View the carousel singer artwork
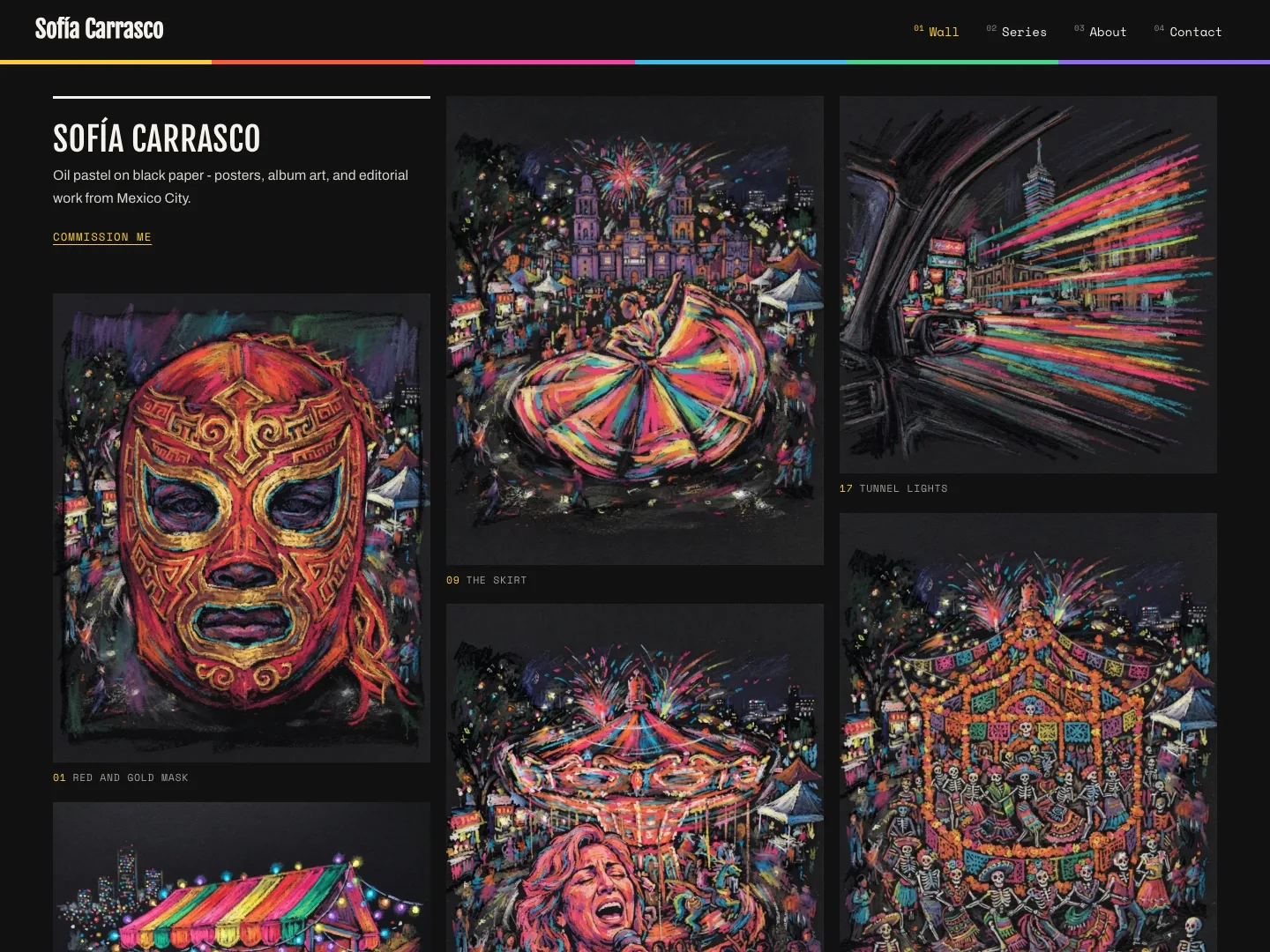The height and width of the screenshot is (952, 1270). click(x=635, y=777)
